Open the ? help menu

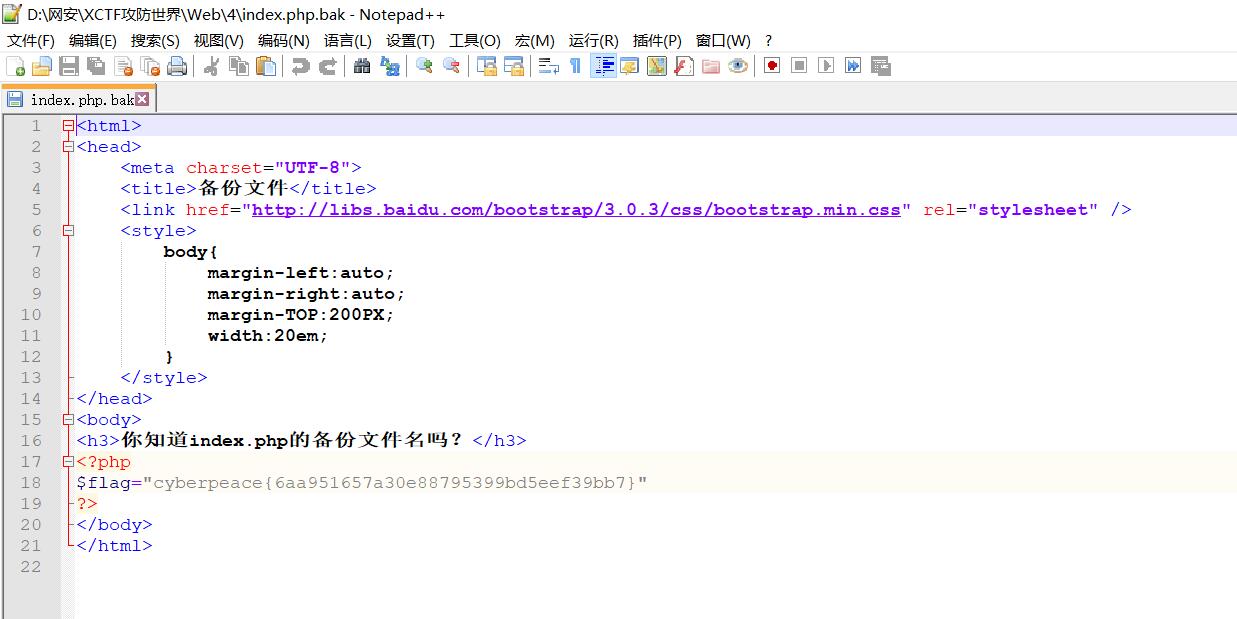[768, 40]
